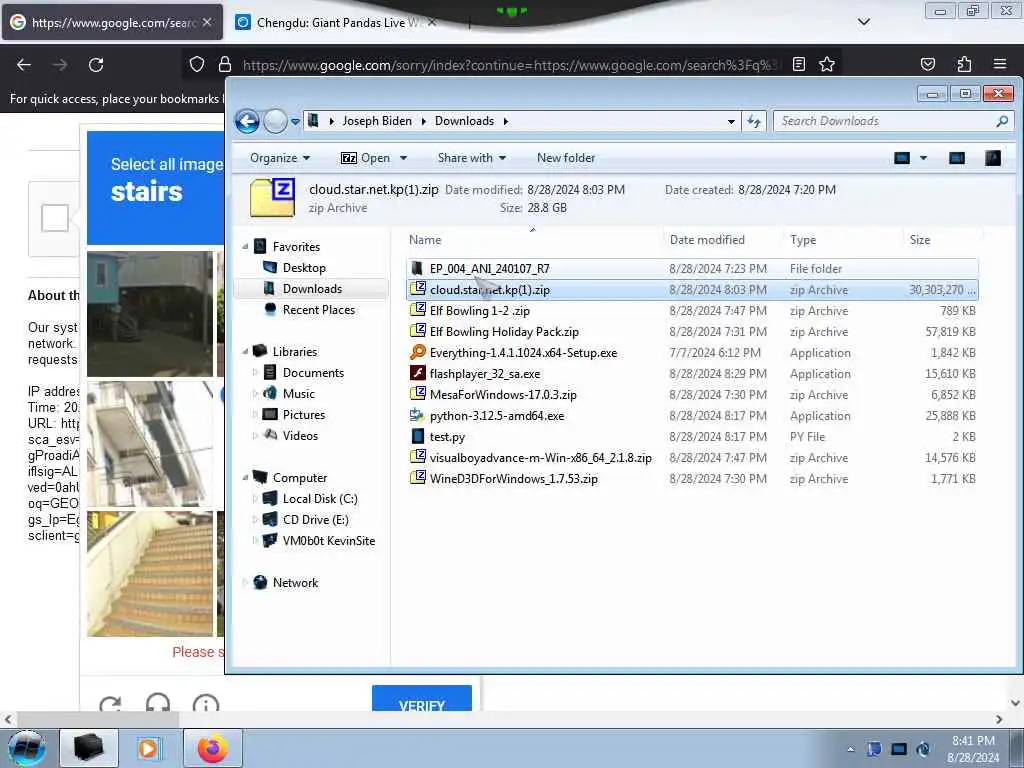Open Firefox extensions puzzle icon
Screen dimensions: 1024x768
[964, 64]
